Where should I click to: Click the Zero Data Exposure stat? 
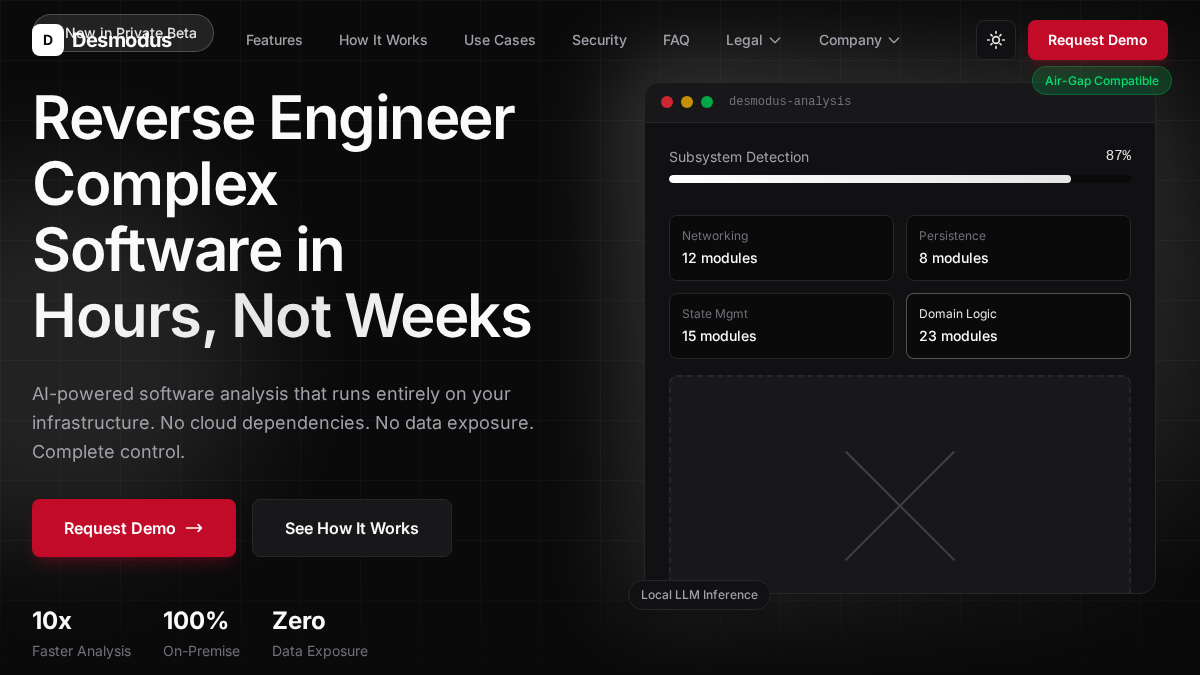[320, 633]
